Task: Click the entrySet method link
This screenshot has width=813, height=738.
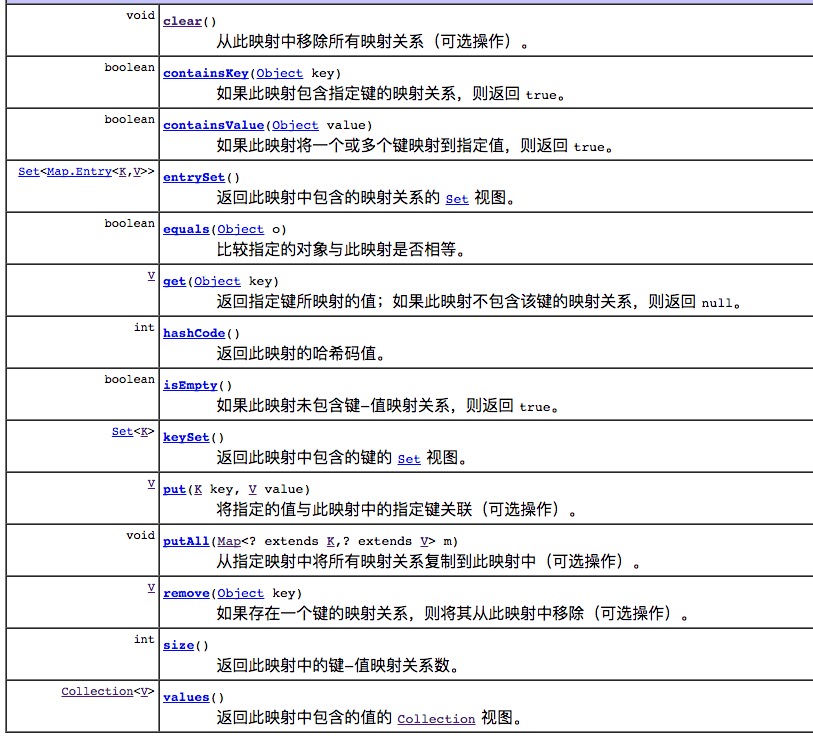Action: (194, 177)
